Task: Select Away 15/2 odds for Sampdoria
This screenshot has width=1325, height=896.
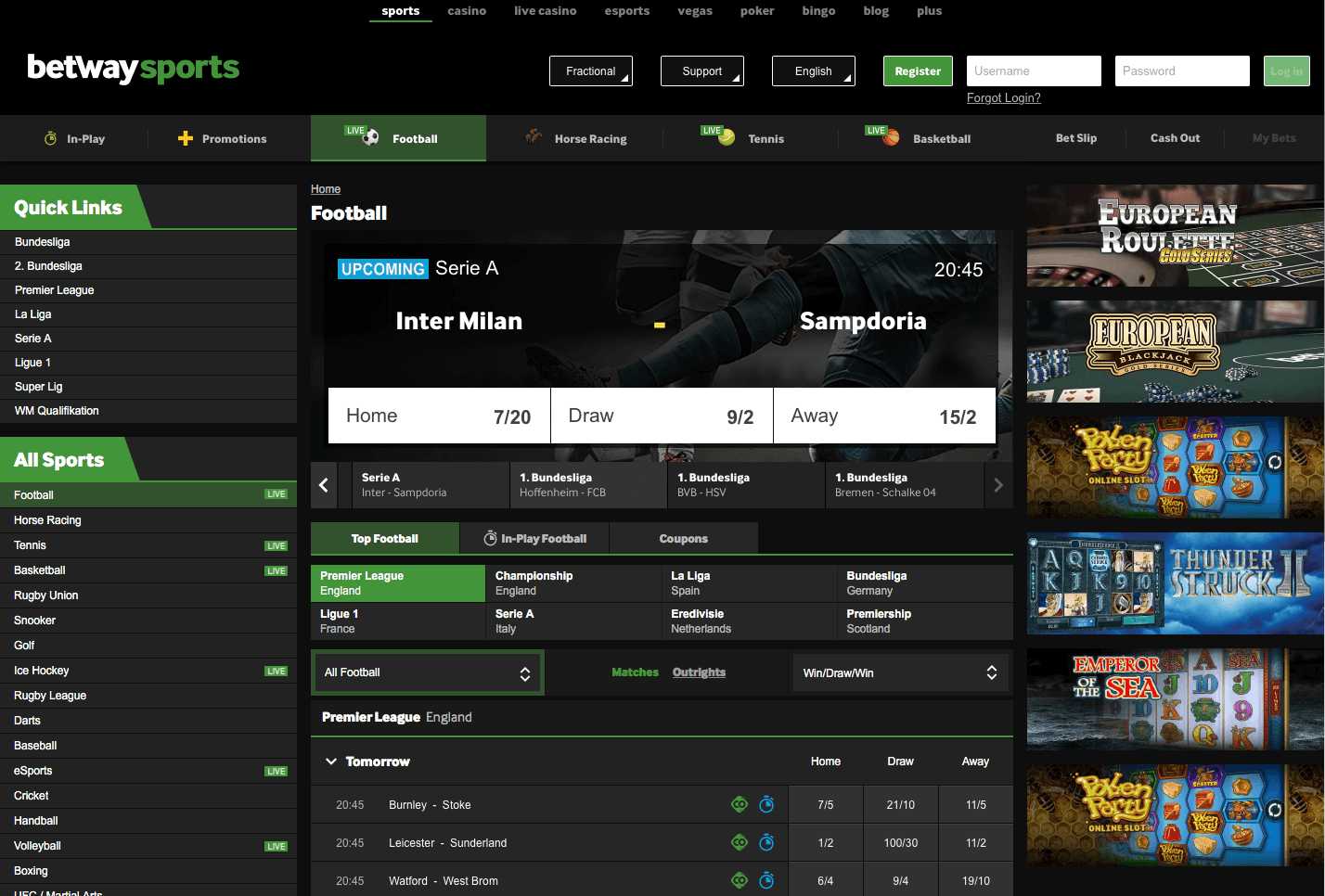Action: coord(884,416)
